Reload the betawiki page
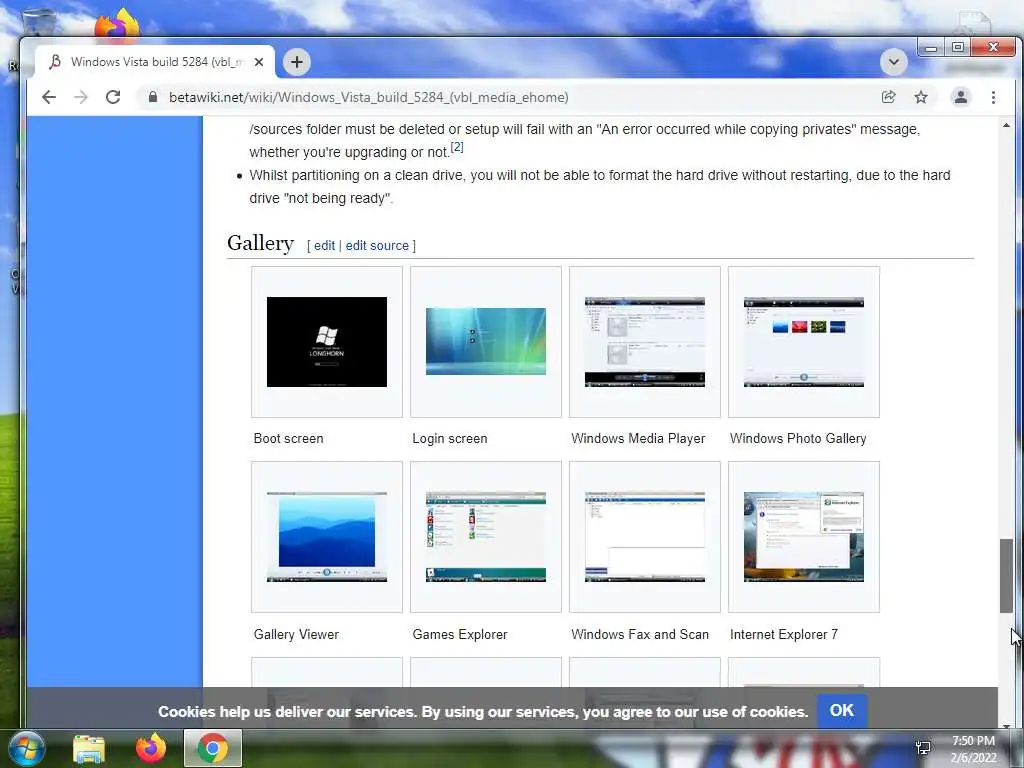Image resolution: width=1024 pixels, height=768 pixels. click(x=113, y=97)
